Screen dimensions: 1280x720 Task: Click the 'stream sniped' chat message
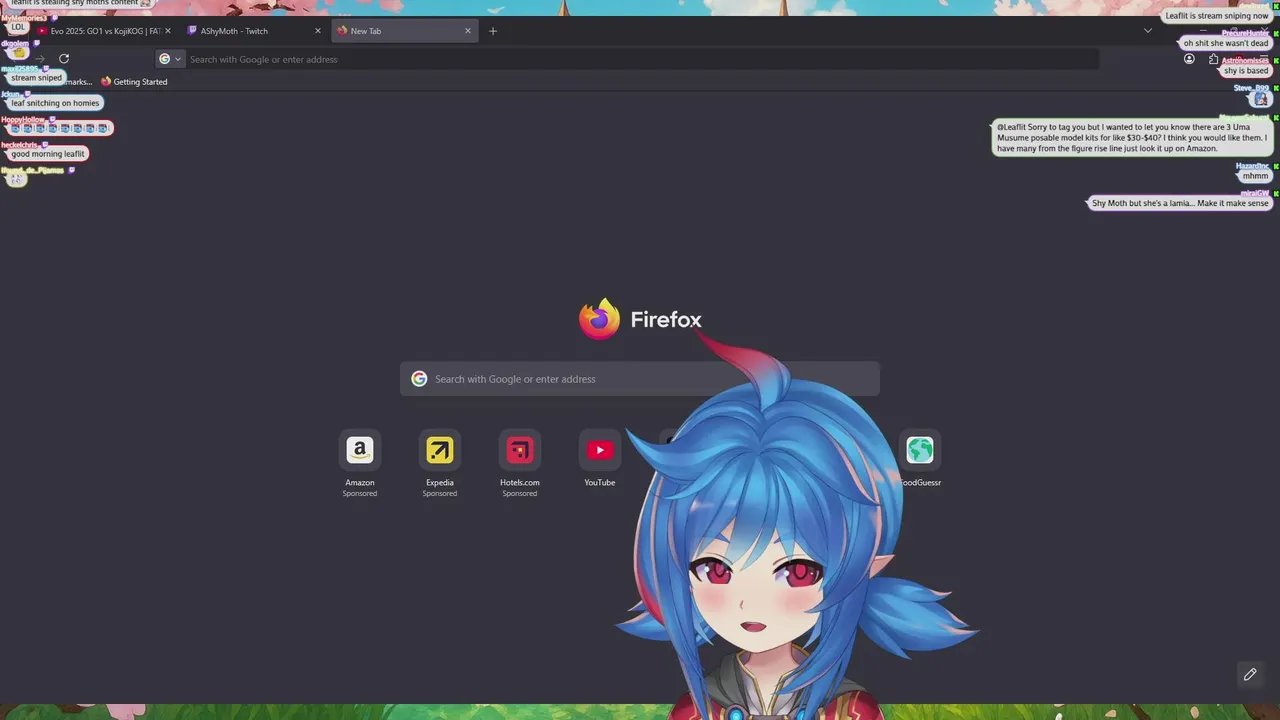pos(36,78)
